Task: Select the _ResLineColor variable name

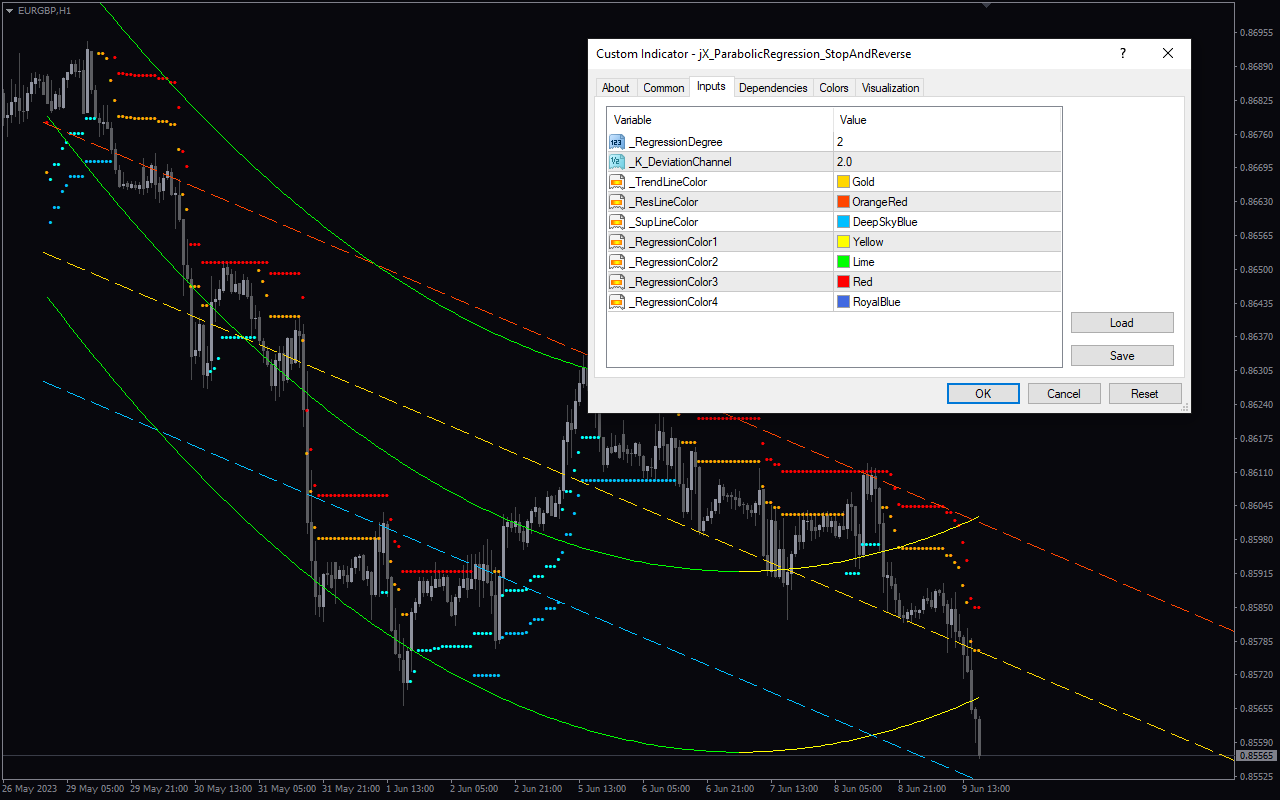Action: pos(663,202)
